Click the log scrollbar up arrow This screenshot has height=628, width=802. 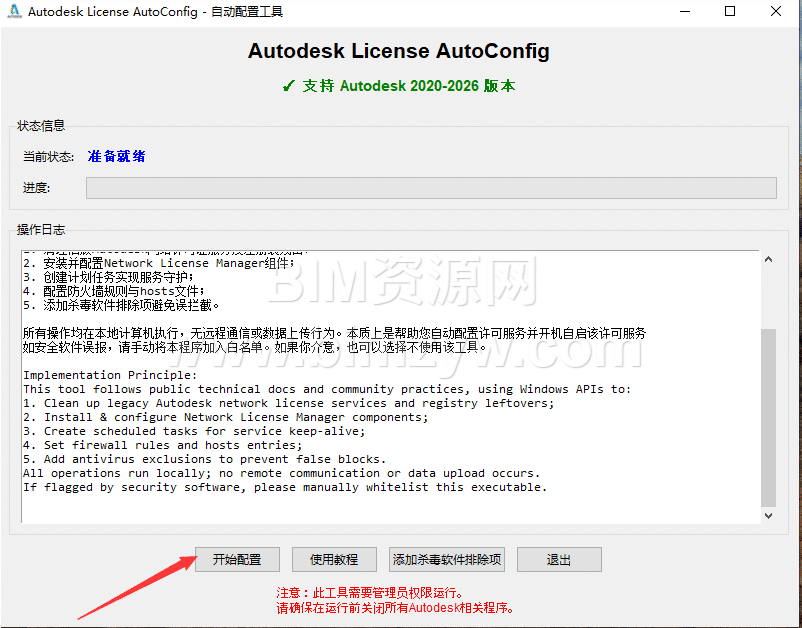point(768,260)
